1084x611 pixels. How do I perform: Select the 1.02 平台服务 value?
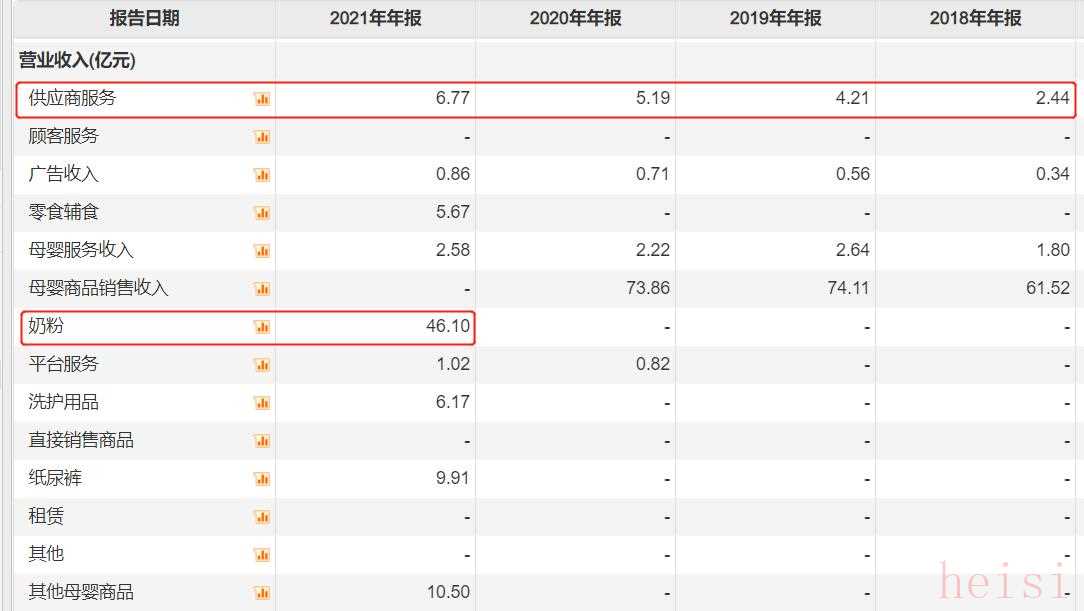[x=453, y=364]
